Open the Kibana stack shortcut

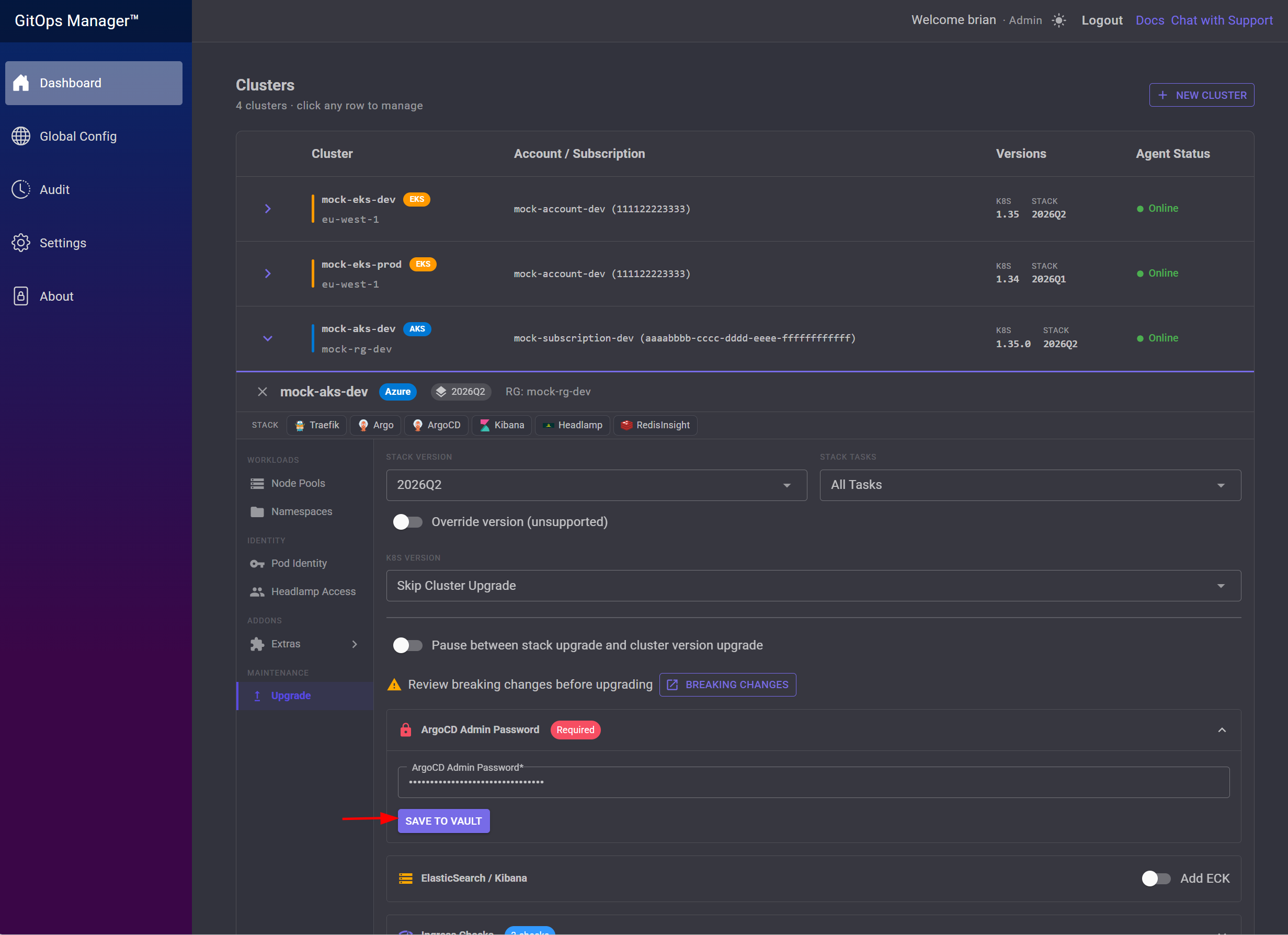click(501, 425)
